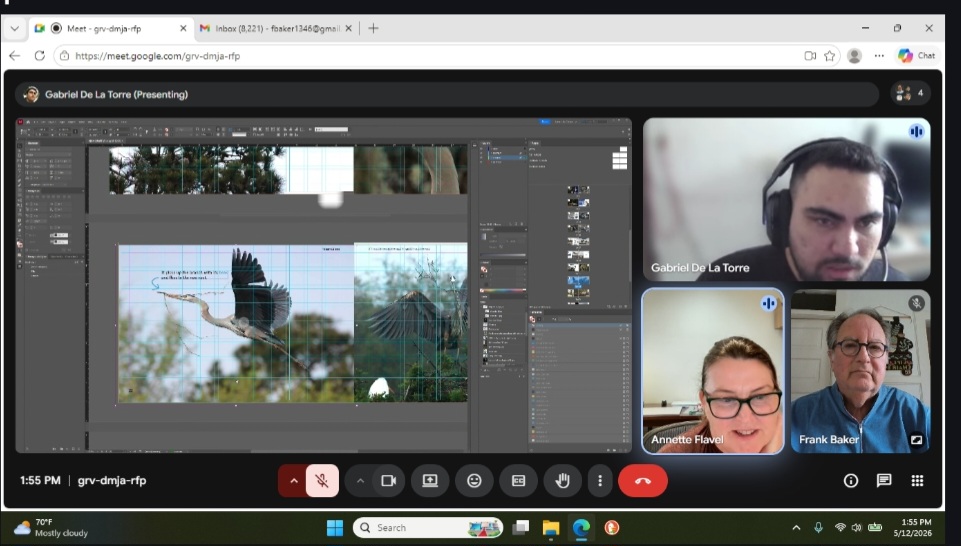Turn on closed captions
Viewport: 961px width, 546px height.
tap(518, 481)
